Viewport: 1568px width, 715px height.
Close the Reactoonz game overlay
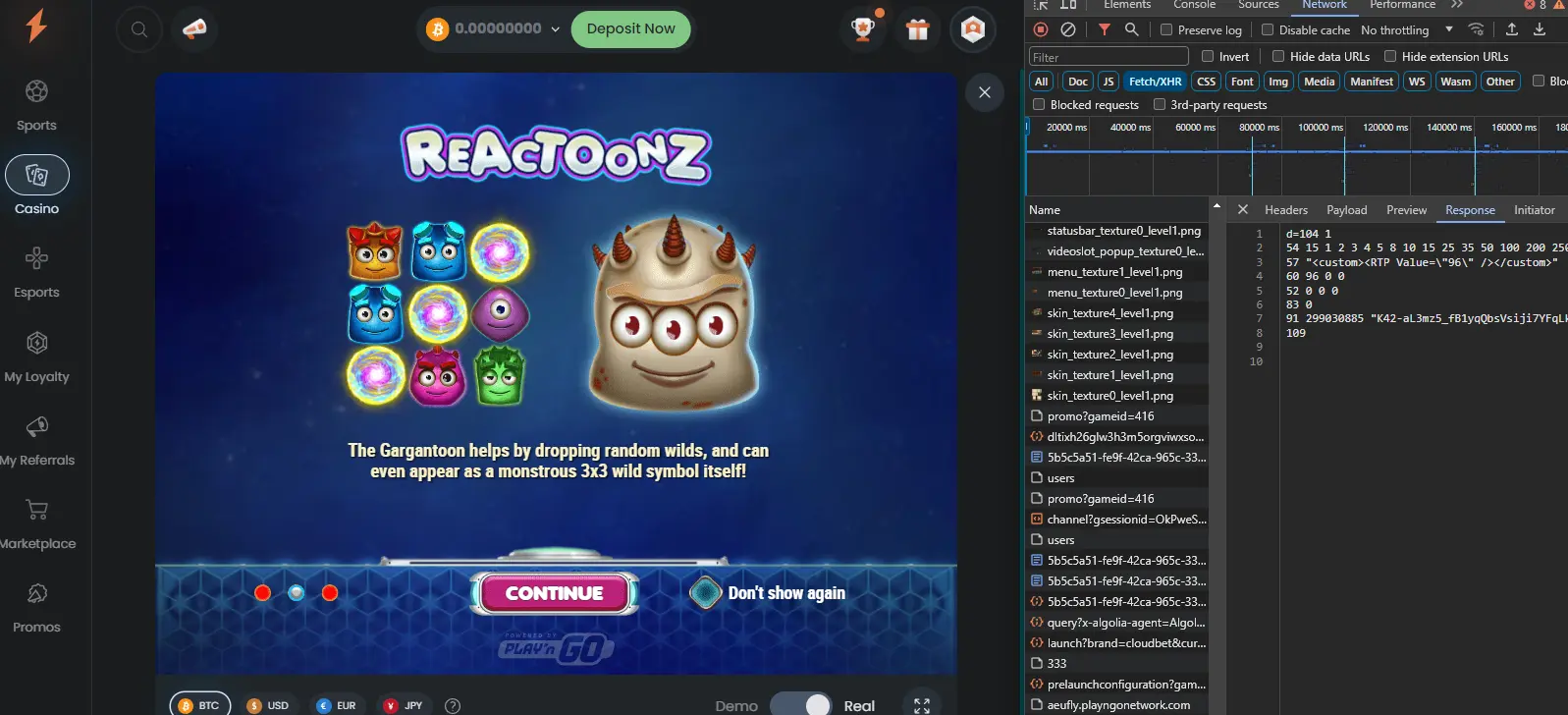[985, 92]
